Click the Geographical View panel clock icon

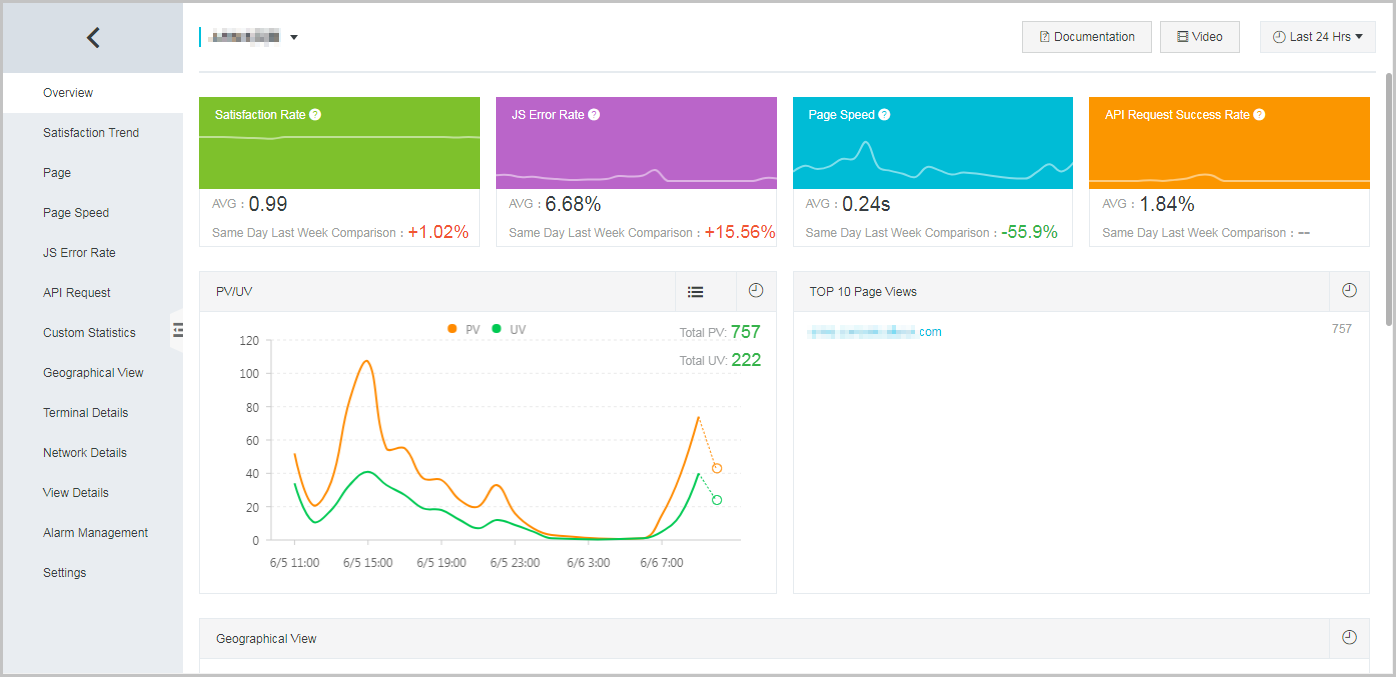click(x=1349, y=638)
